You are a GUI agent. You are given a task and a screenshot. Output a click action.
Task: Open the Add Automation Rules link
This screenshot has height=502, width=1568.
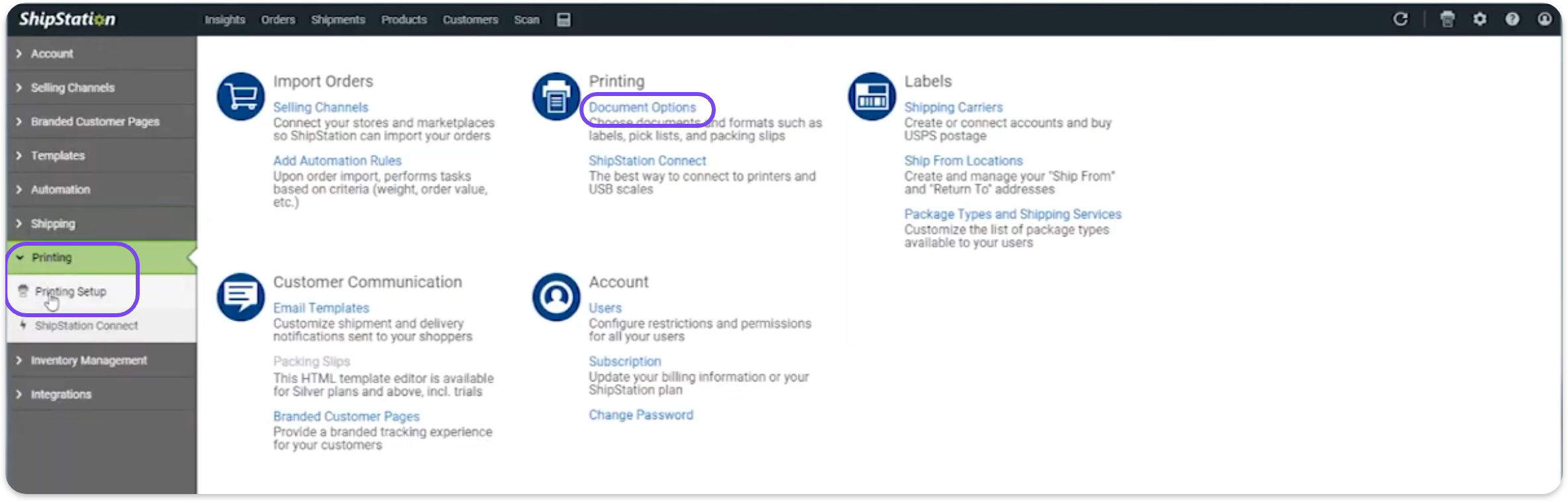coord(337,161)
